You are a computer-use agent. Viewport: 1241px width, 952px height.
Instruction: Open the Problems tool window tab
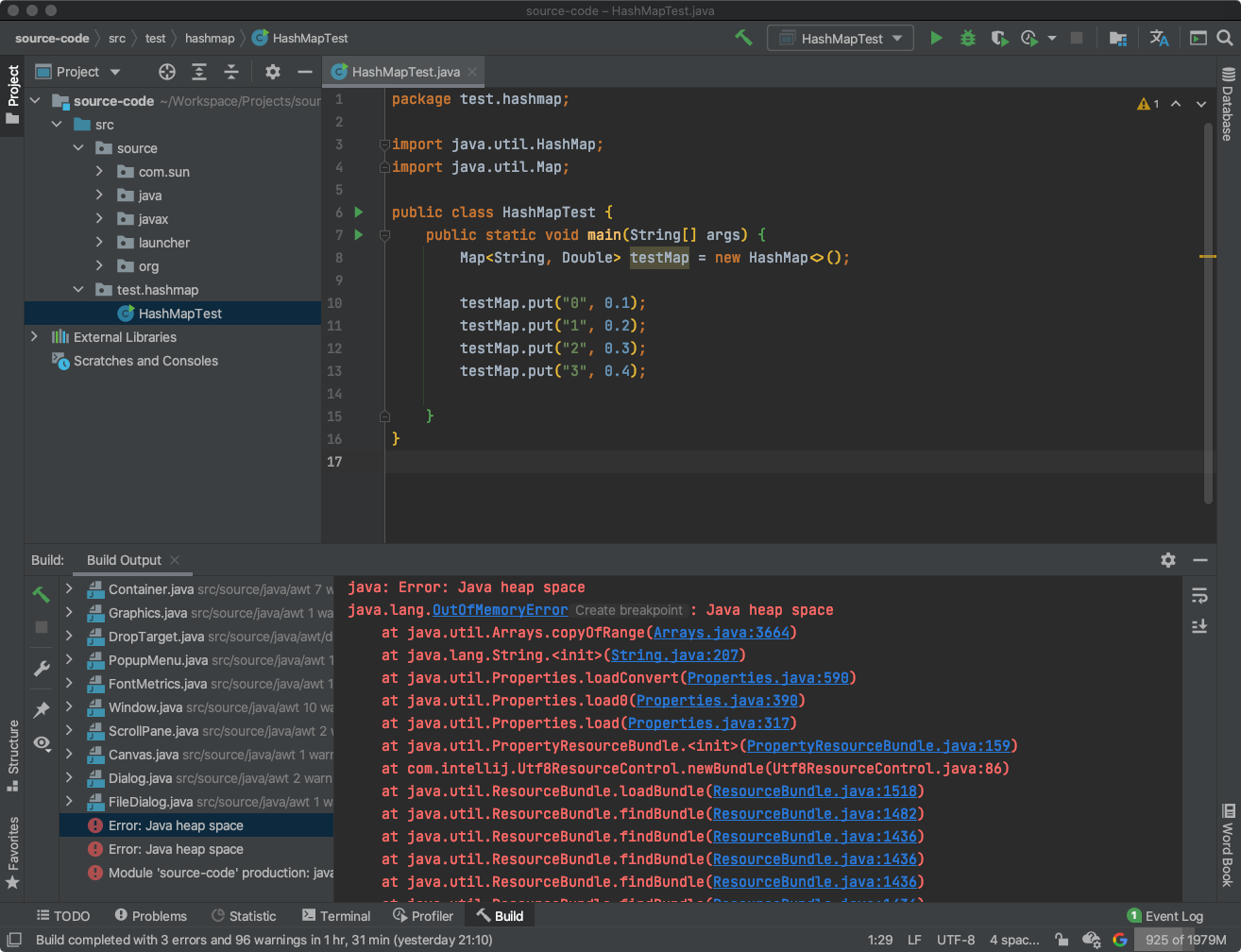tap(150, 916)
